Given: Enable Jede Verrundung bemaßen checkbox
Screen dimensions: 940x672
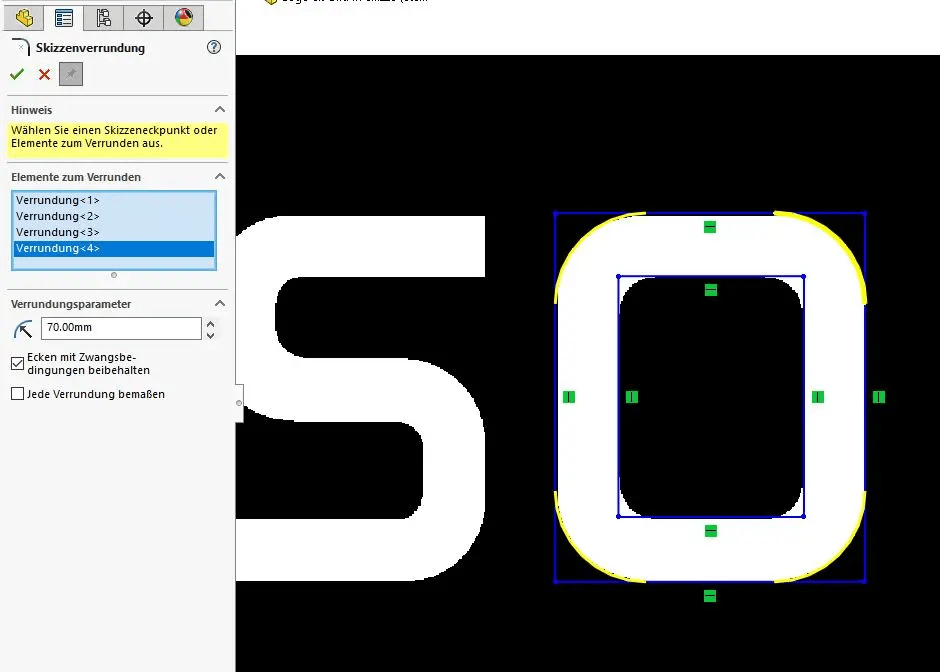Looking at the screenshot, I should (17, 394).
